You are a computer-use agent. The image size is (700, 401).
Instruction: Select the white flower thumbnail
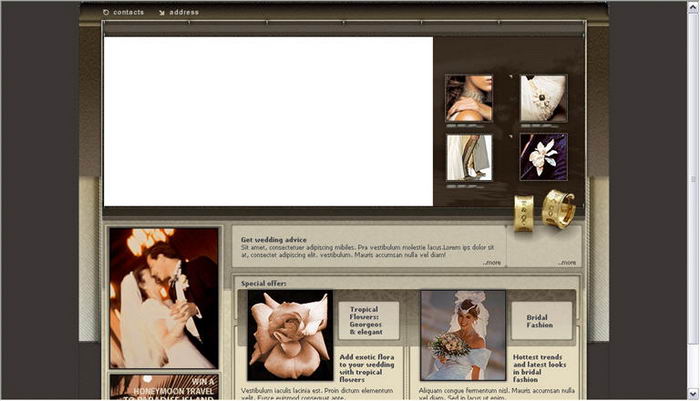coord(543,157)
